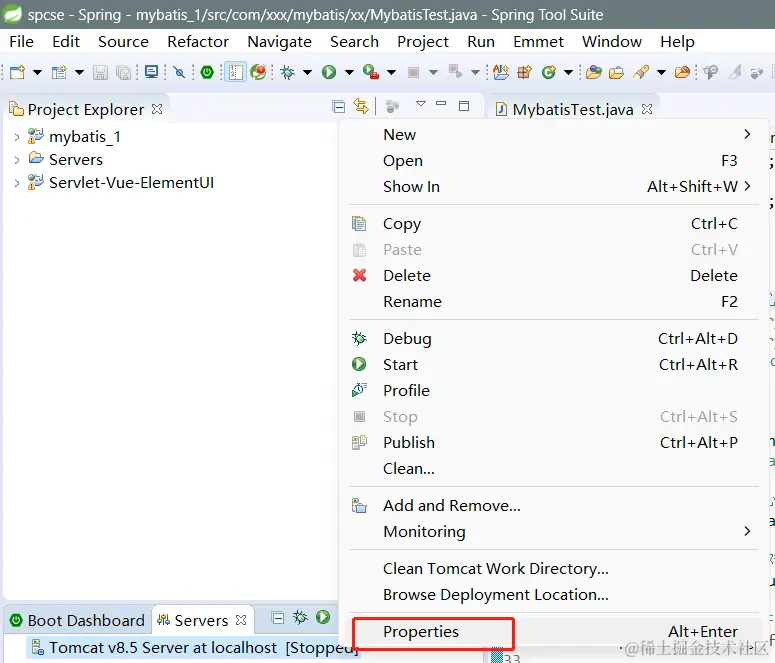Click the Save All toolbar icon
775x663 pixels.
tap(123, 73)
